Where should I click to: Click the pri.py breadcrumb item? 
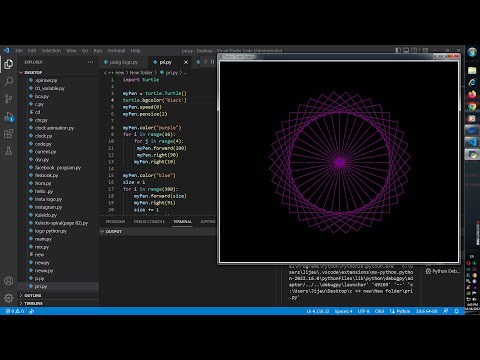[x=172, y=72]
